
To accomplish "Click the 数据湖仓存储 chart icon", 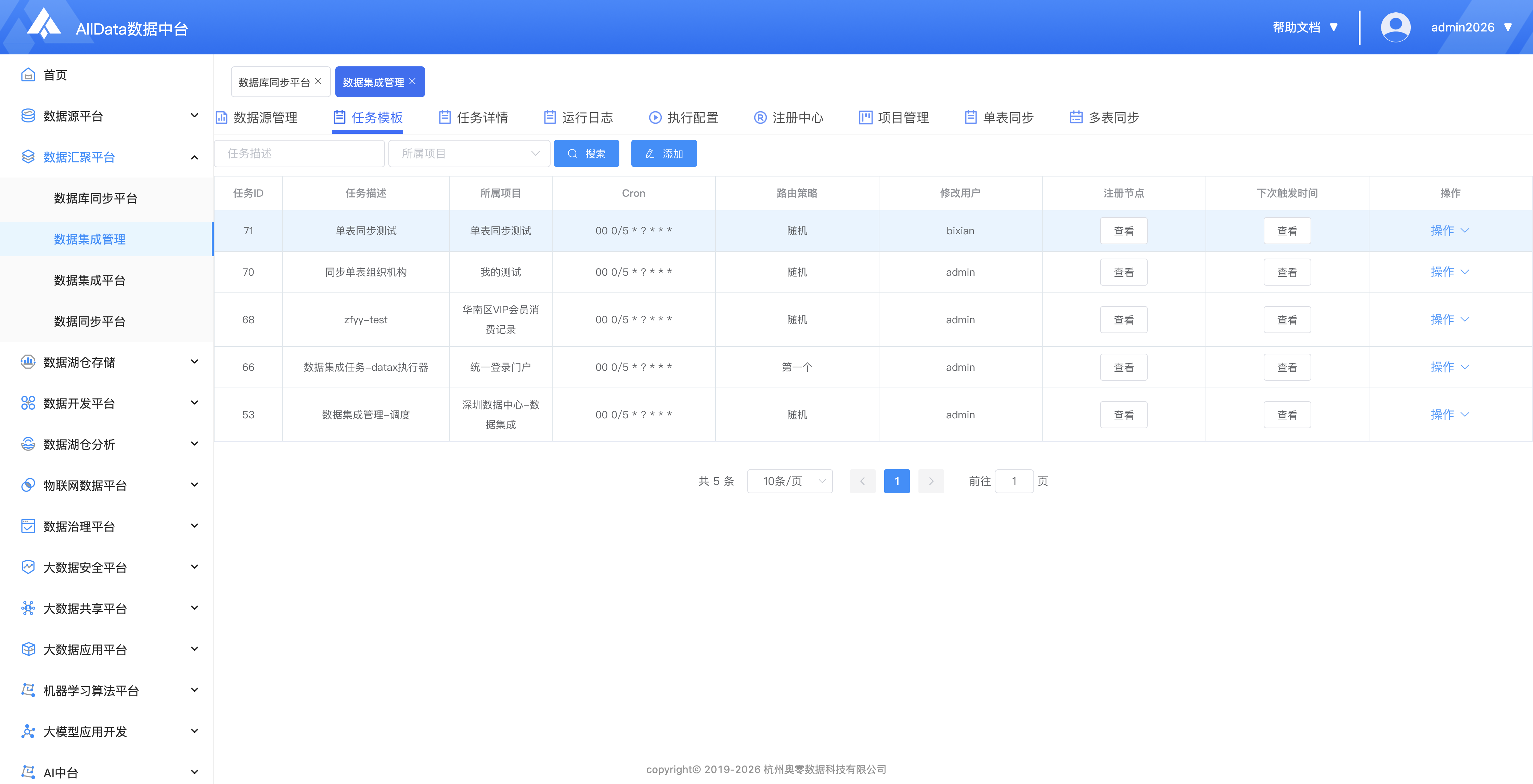I will [x=28, y=362].
